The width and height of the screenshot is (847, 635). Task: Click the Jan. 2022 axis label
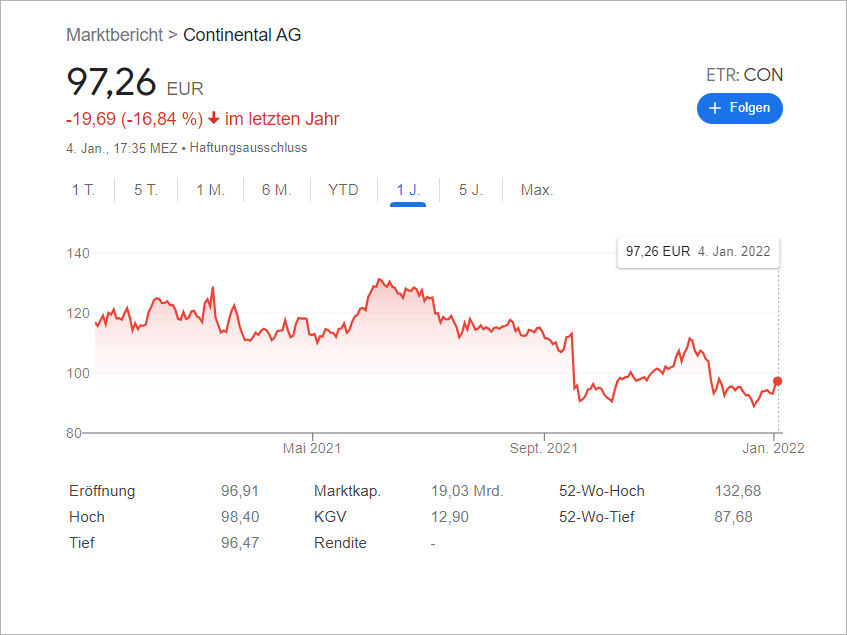click(773, 448)
